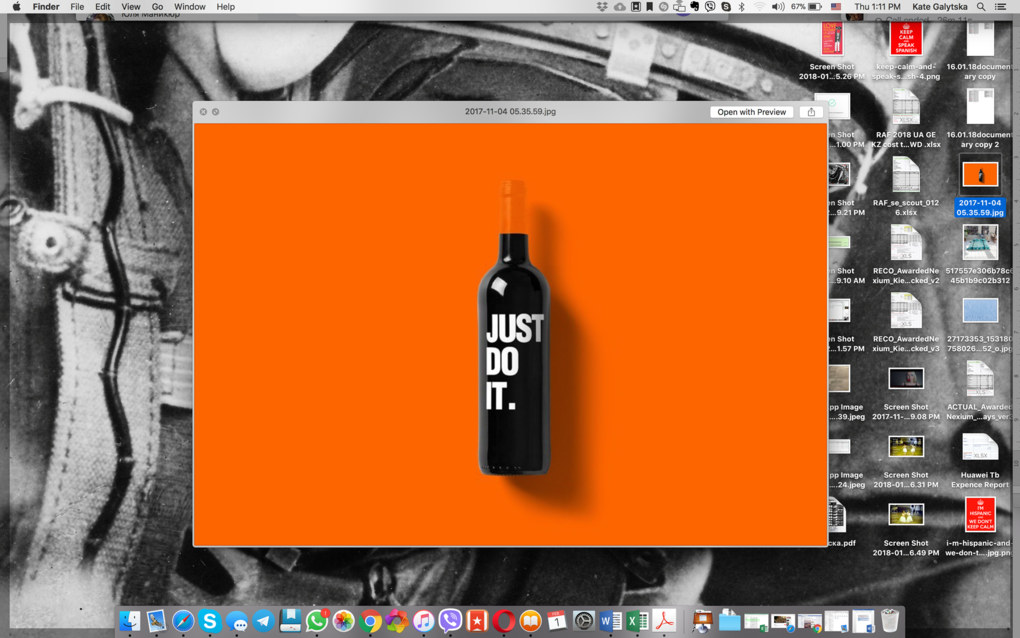Click the Quick Look full-screen button
1020x638 pixels.
(x=215, y=112)
